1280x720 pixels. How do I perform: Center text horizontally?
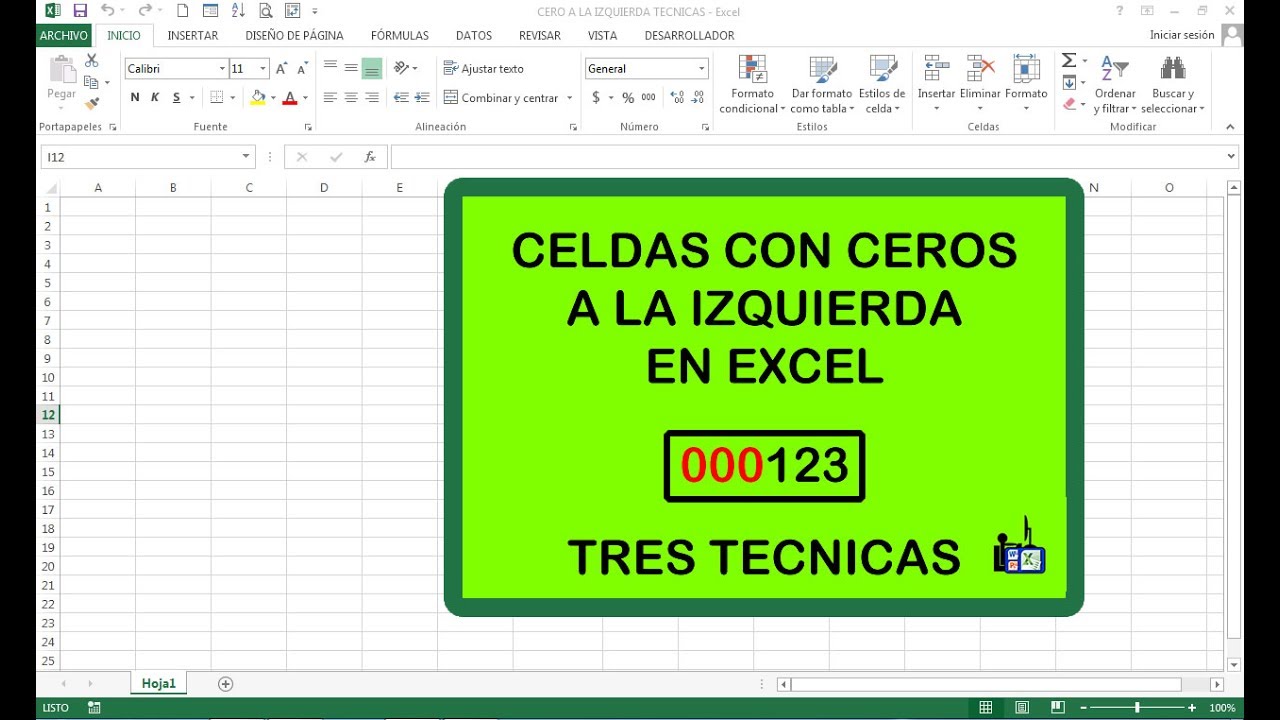[351, 98]
